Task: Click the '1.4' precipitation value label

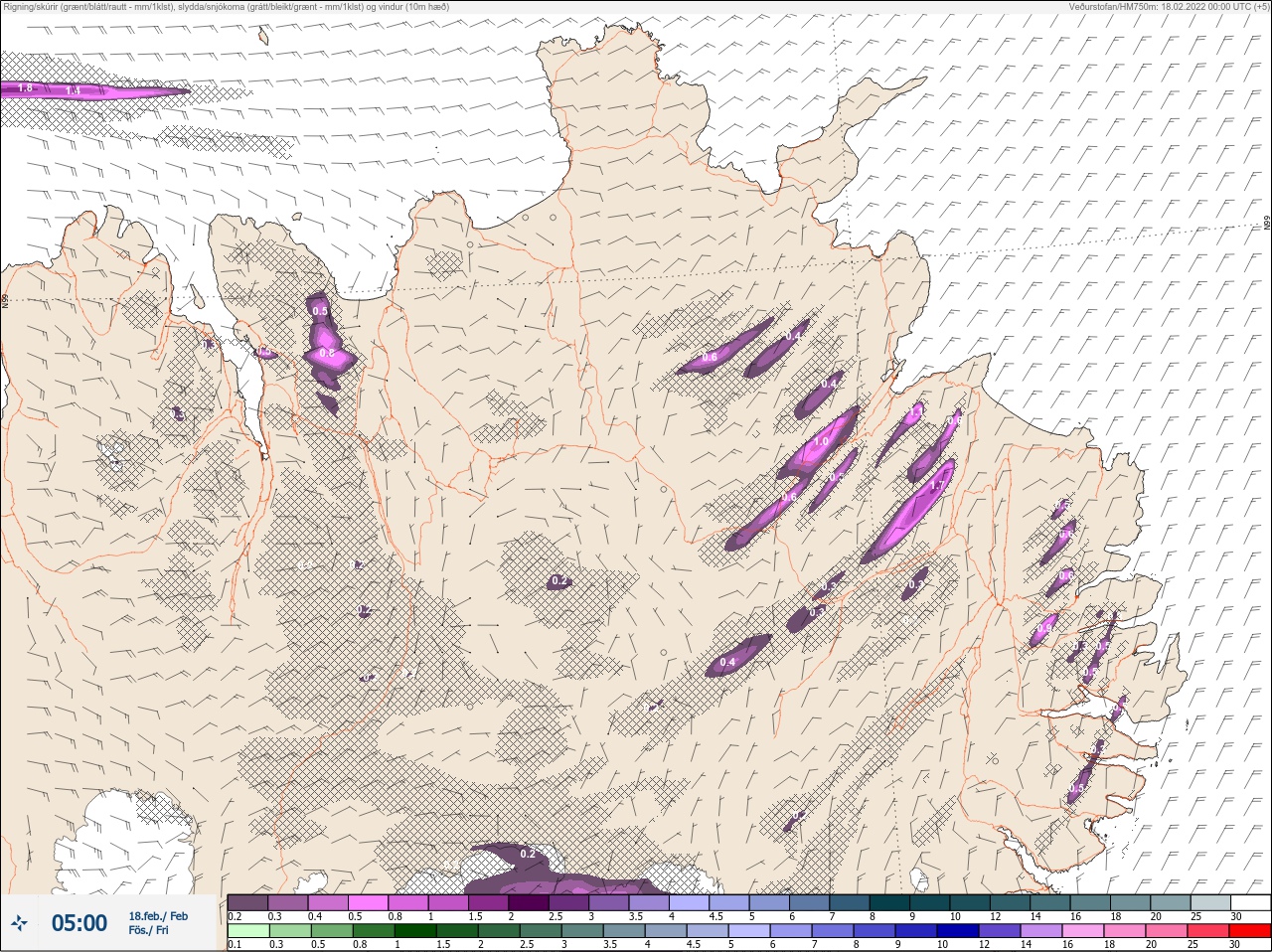Action: click(x=73, y=91)
